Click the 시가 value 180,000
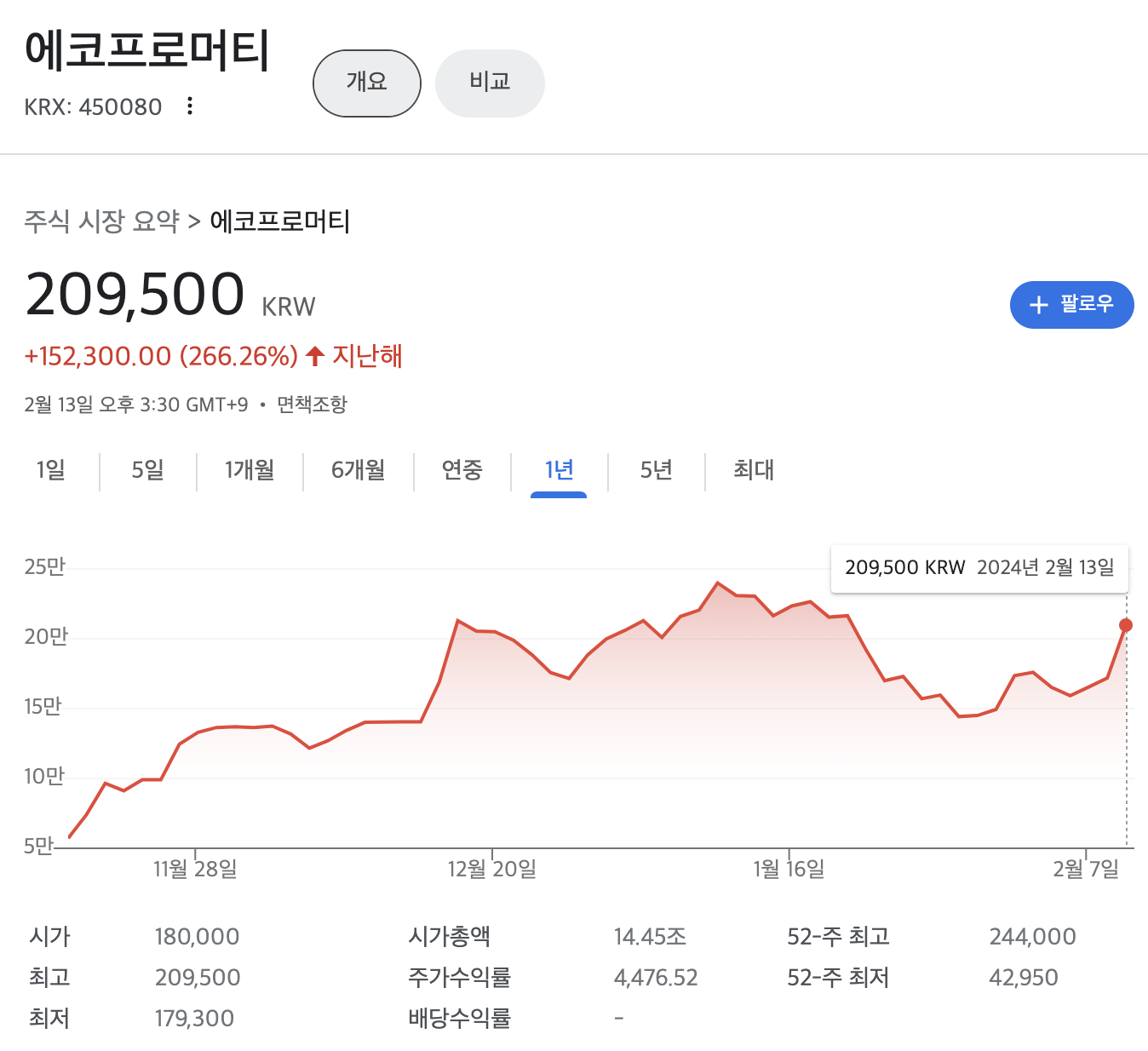The width and height of the screenshot is (1148, 1051). click(x=197, y=937)
